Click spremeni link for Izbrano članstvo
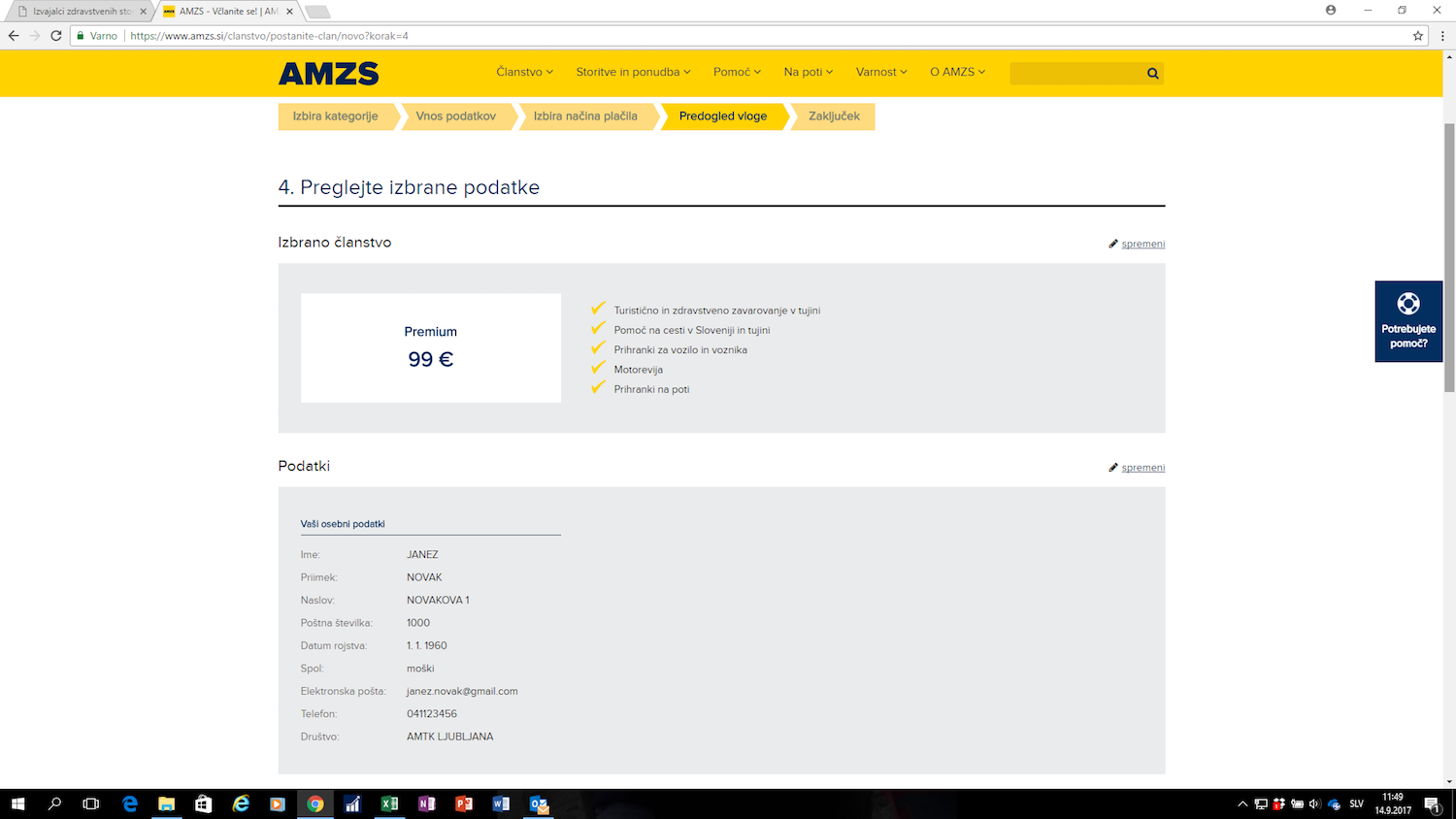Viewport: 1456px width, 819px height. tap(1142, 245)
